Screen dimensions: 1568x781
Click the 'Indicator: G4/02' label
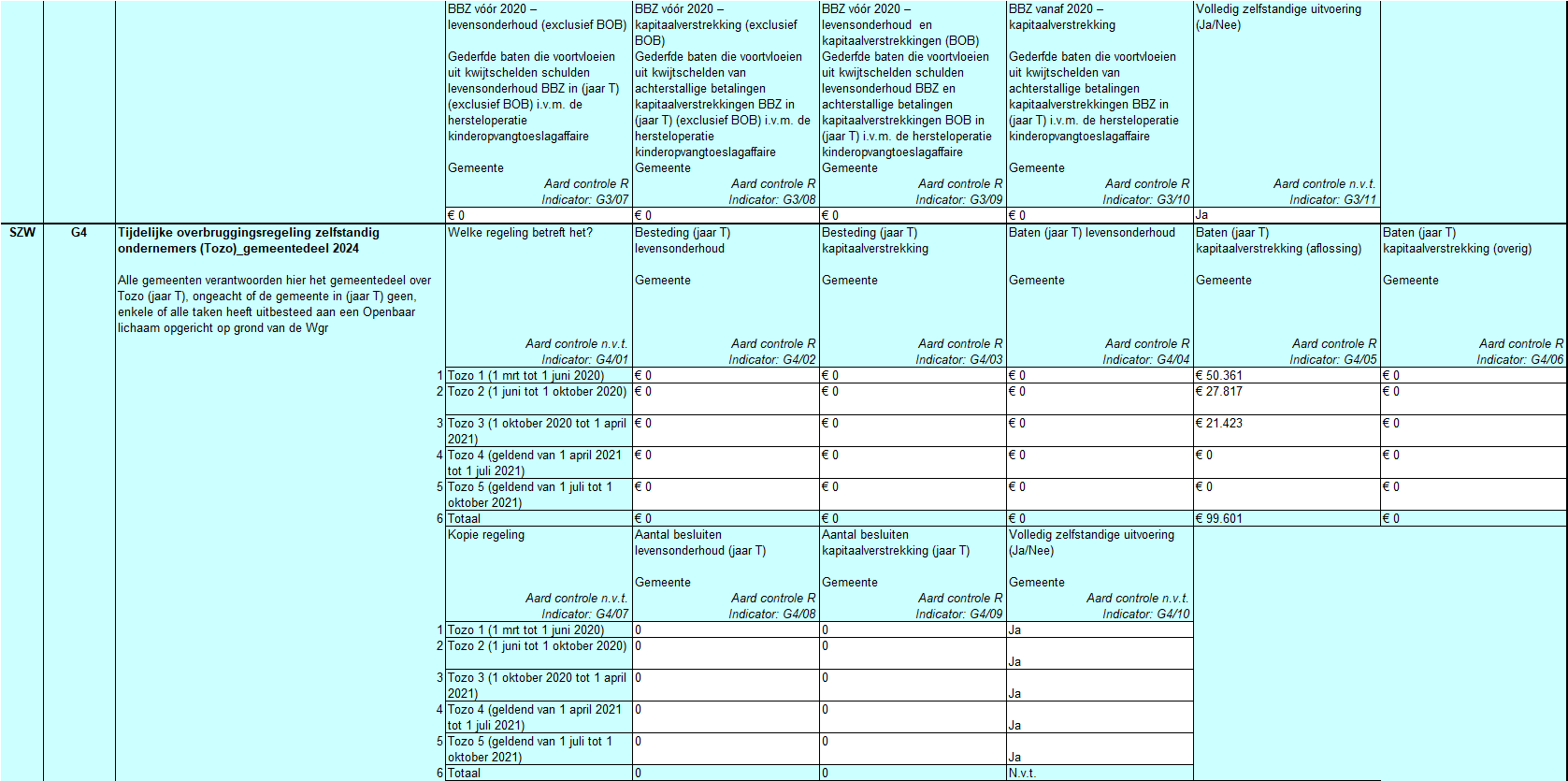click(772, 360)
